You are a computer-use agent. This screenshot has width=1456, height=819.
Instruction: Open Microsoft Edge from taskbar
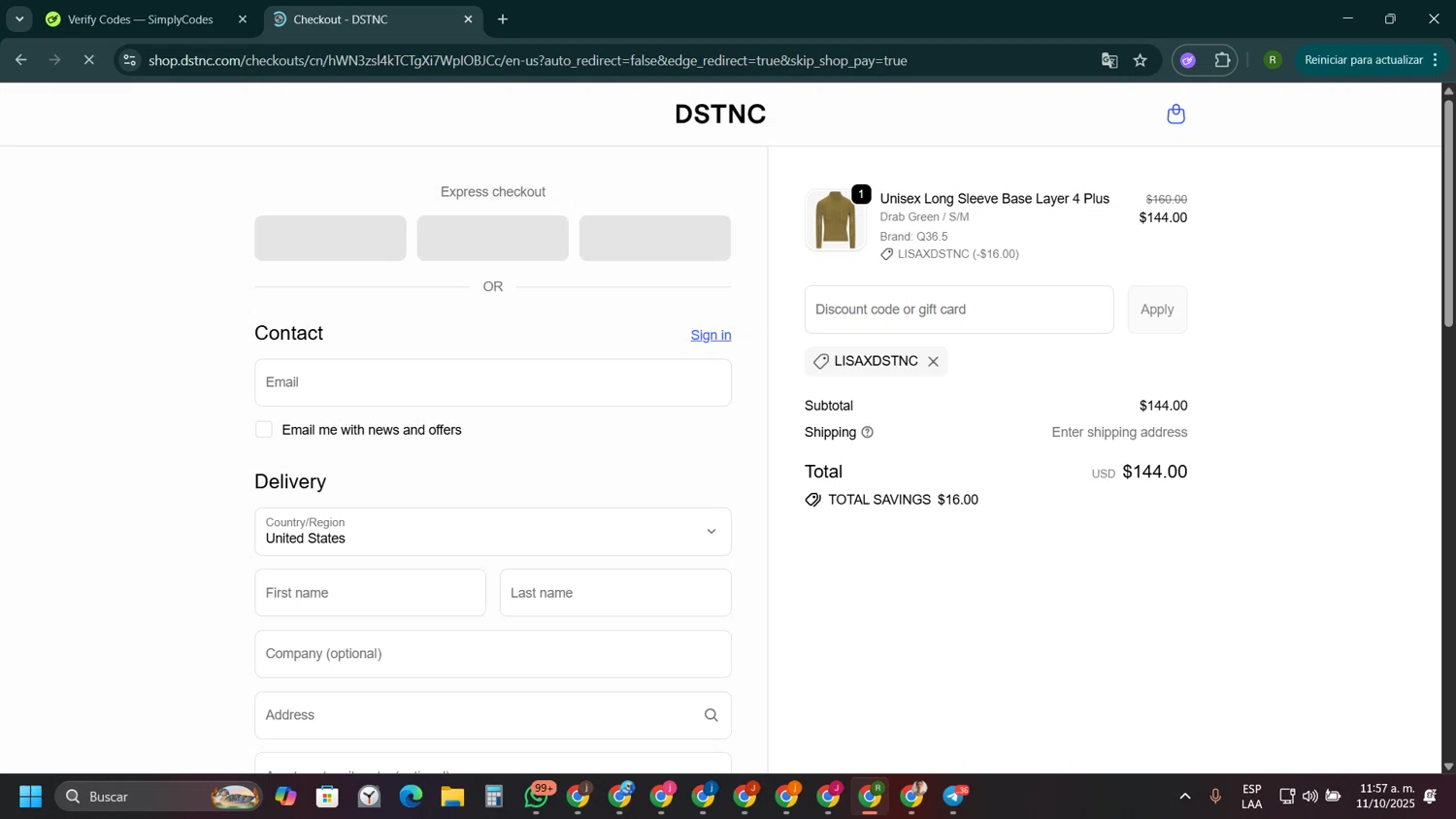point(411,797)
